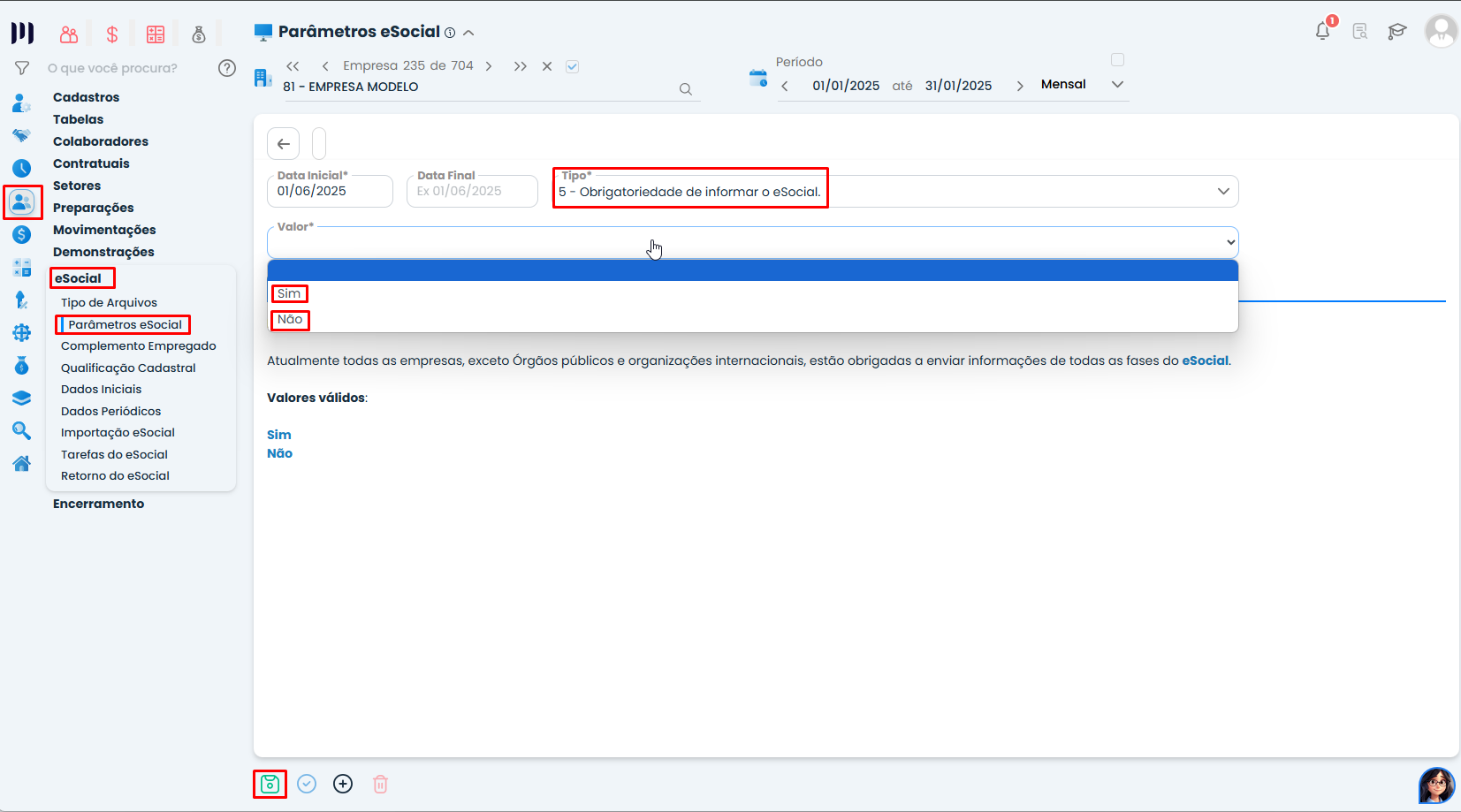This screenshot has height=812, width=1461.
Task: Open the Mensal period type dropdown
Action: coord(1117,85)
